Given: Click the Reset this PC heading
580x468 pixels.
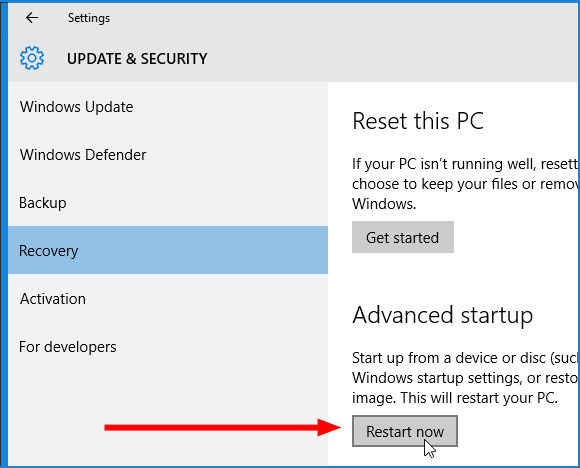Looking at the screenshot, I should click(418, 121).
